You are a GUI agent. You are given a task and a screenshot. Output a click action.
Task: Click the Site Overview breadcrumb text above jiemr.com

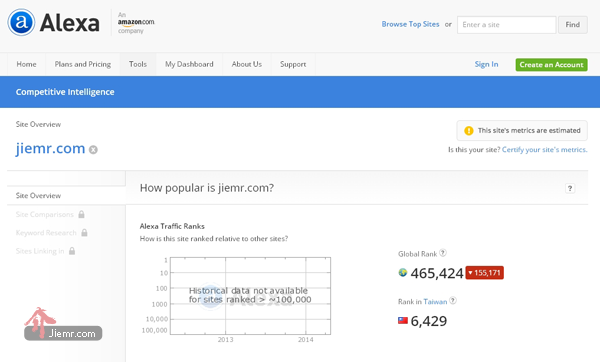point(38,124)
